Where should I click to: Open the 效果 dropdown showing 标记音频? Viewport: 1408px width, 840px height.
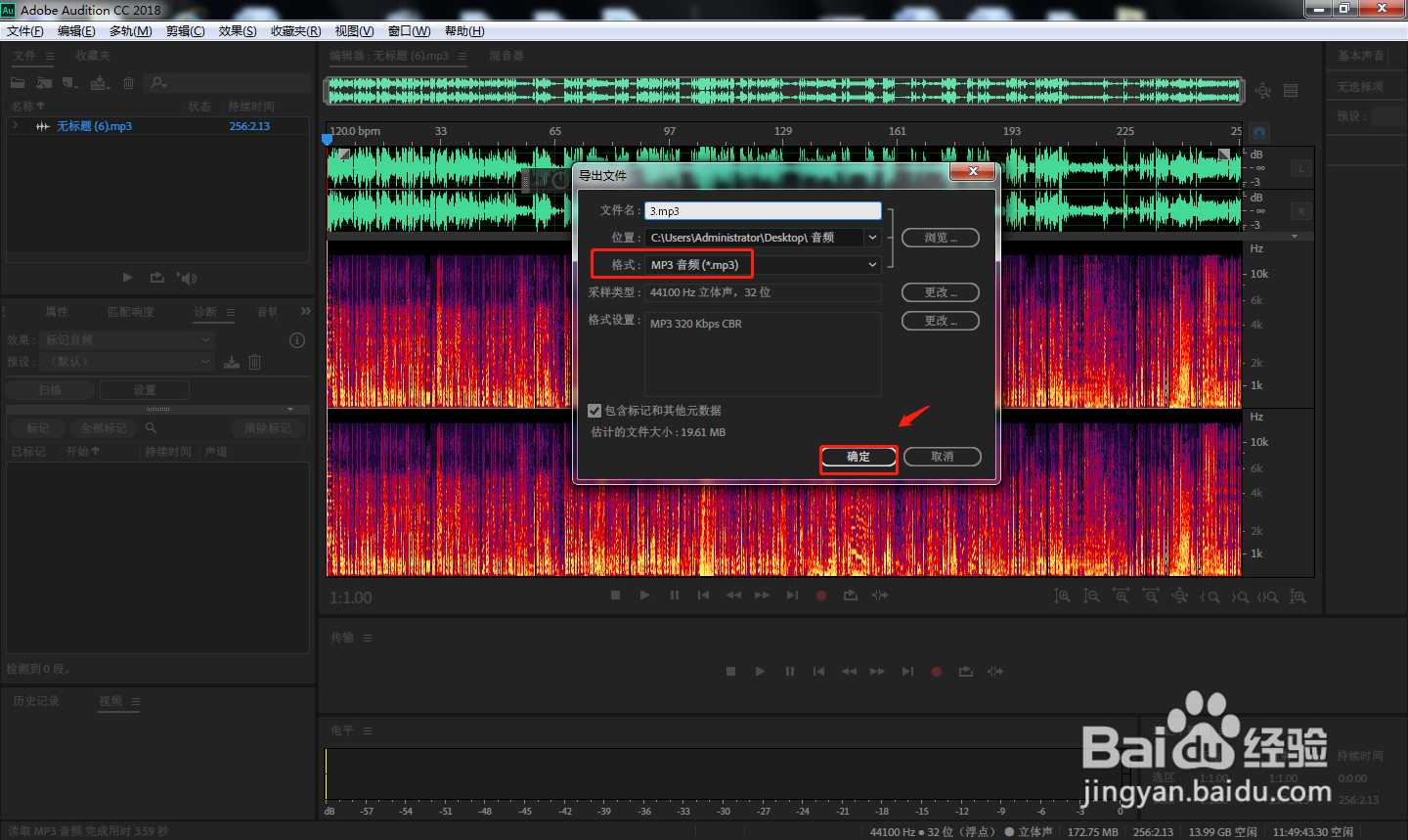[x=127, y=340]
